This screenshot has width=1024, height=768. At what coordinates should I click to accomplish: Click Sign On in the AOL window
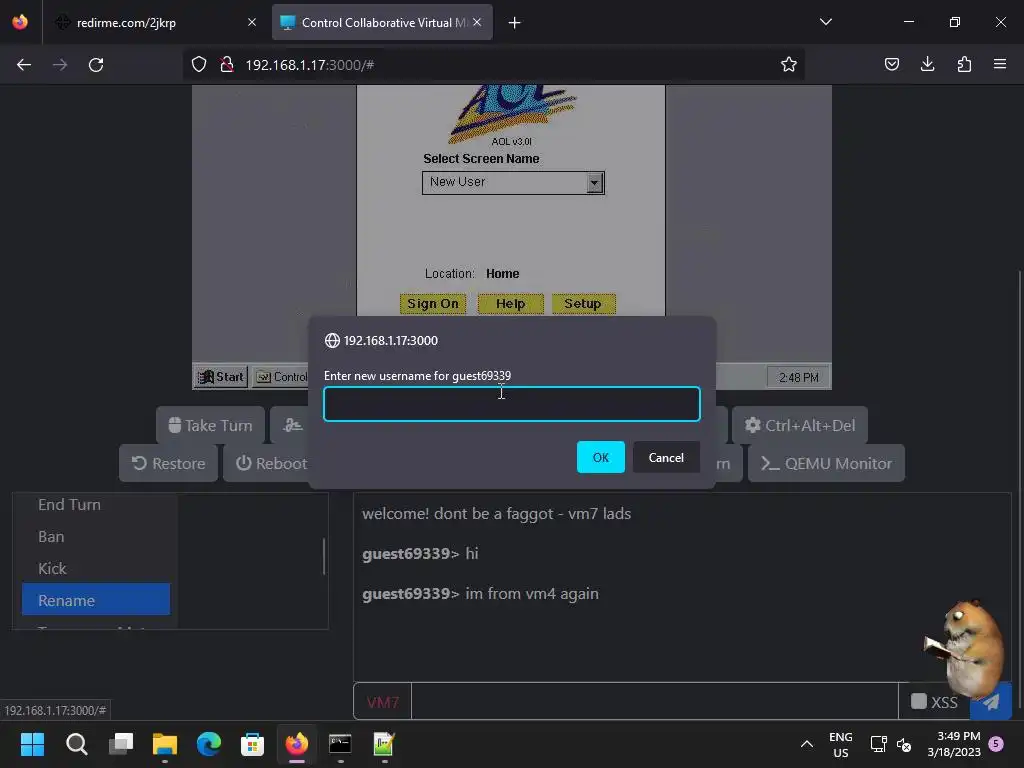432,304
